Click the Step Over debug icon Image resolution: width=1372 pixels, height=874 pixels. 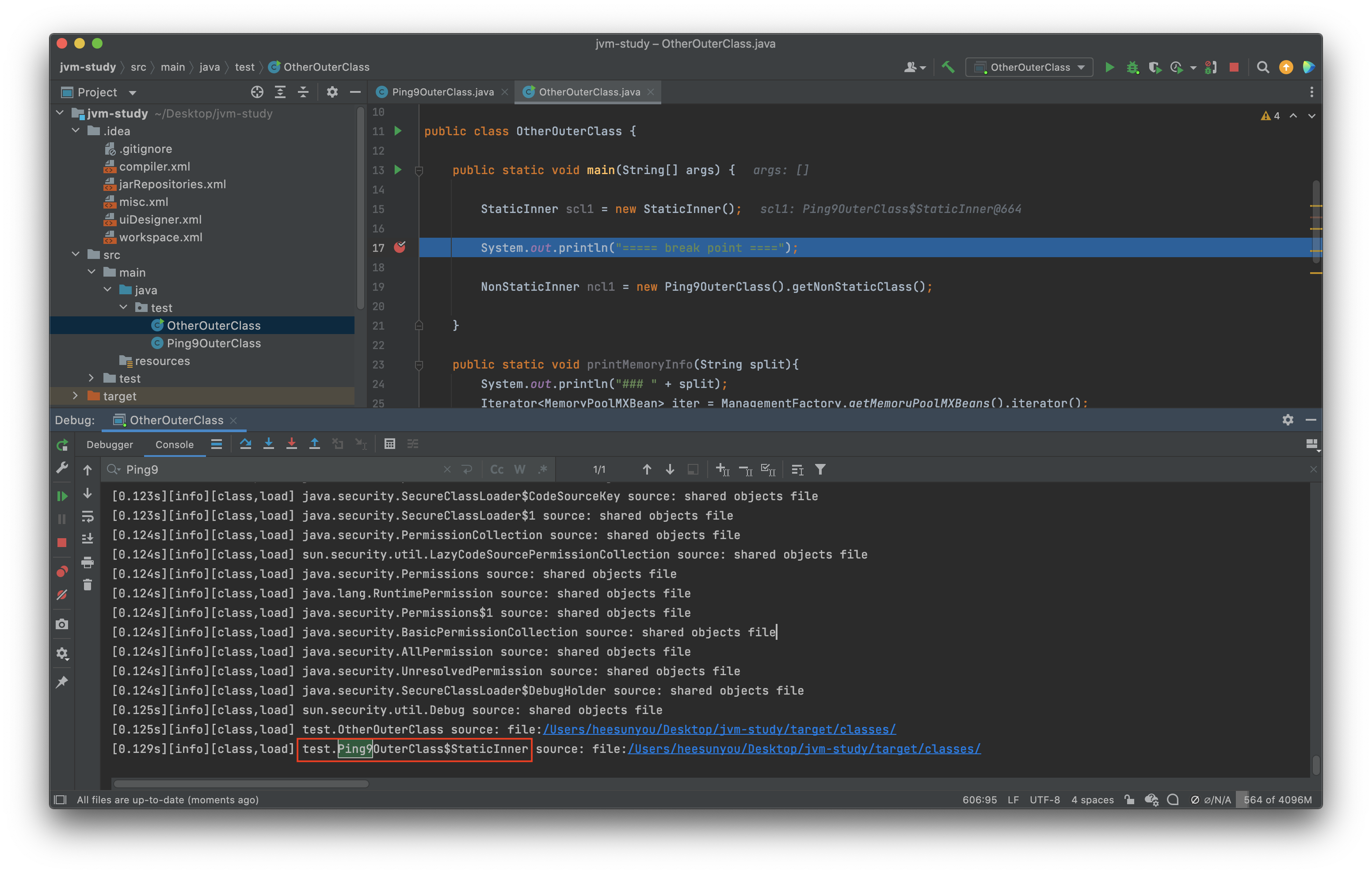click(246, 444)
